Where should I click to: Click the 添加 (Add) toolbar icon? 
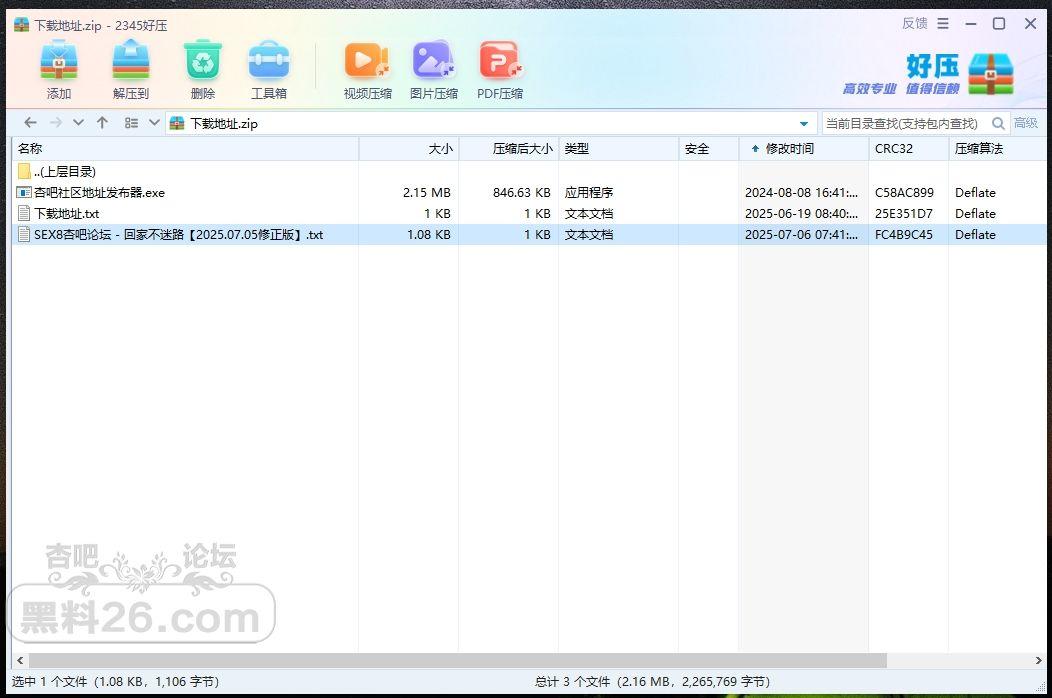coord(58,60)
